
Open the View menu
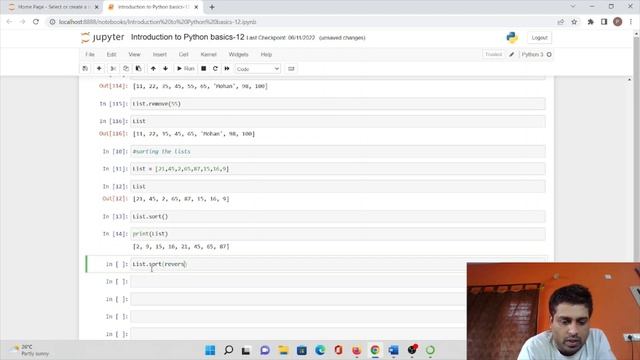134,54
